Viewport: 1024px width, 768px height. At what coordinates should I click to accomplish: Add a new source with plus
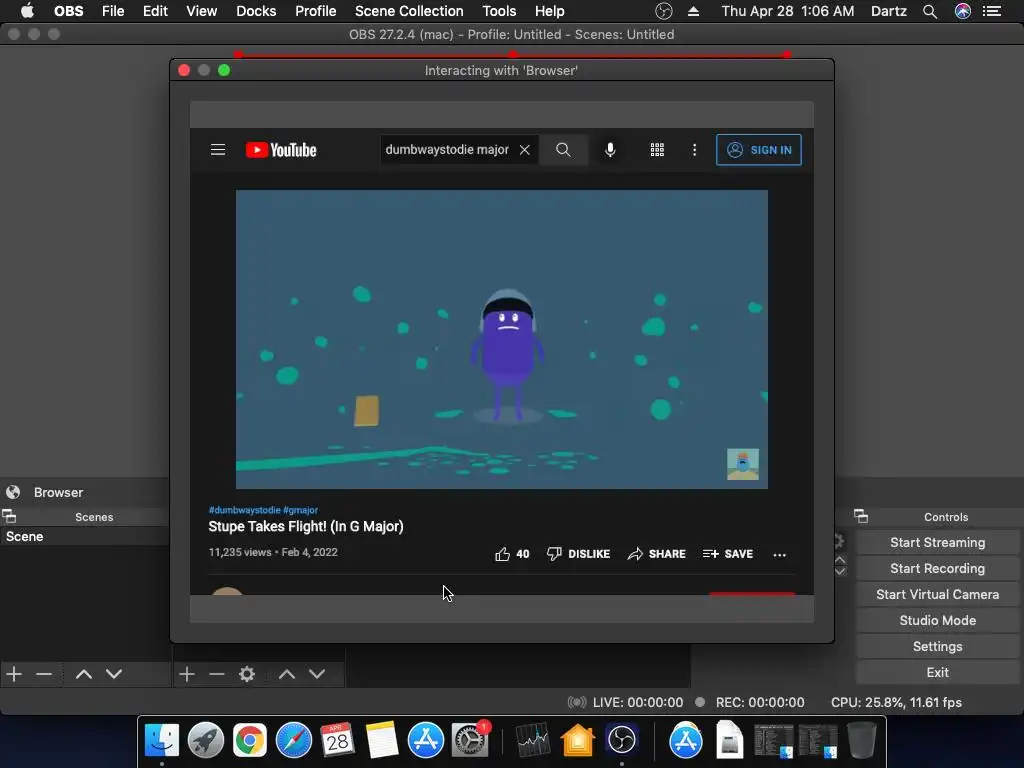(187, 674)
